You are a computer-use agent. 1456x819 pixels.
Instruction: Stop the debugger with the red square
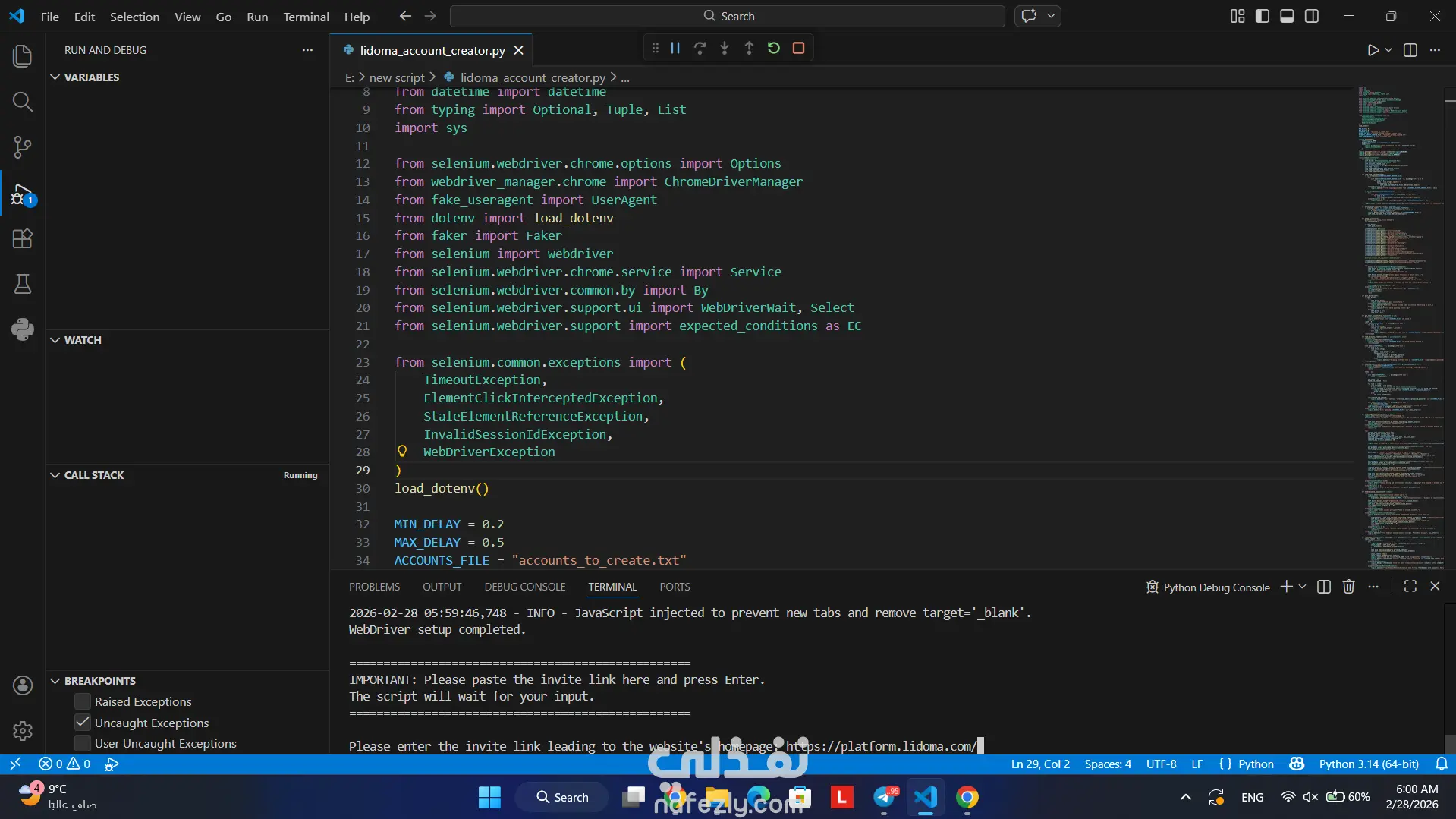click(x=798, y=48)
